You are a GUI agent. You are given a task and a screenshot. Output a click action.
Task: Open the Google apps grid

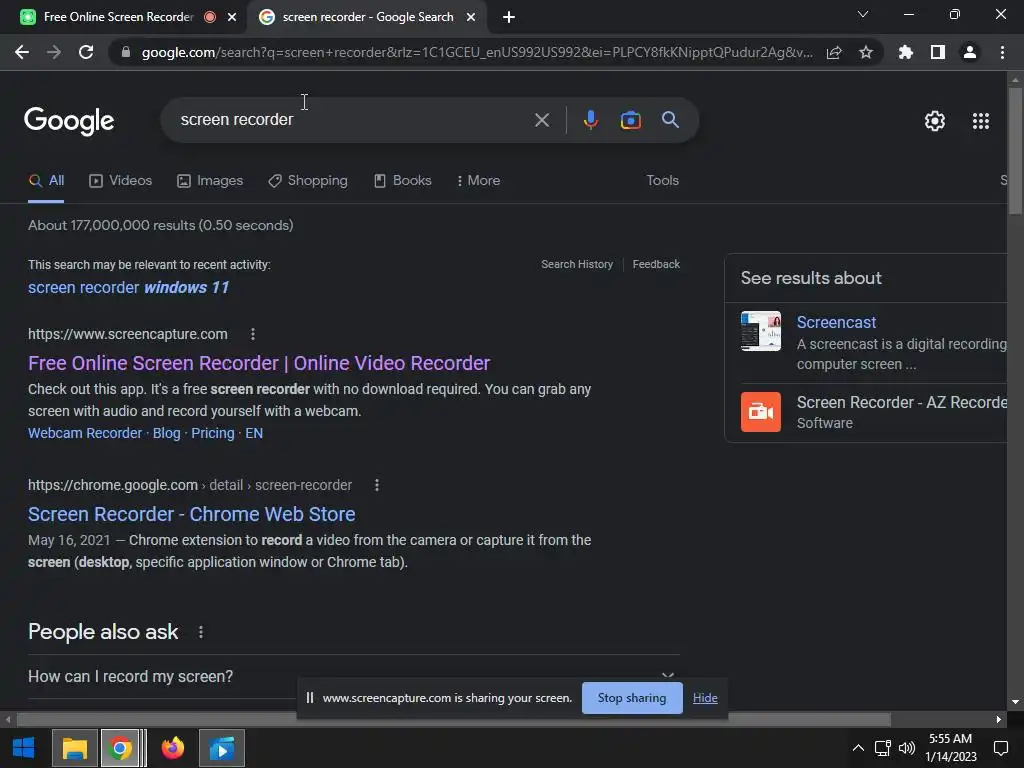pyautogui.click(x=980, y=121)
